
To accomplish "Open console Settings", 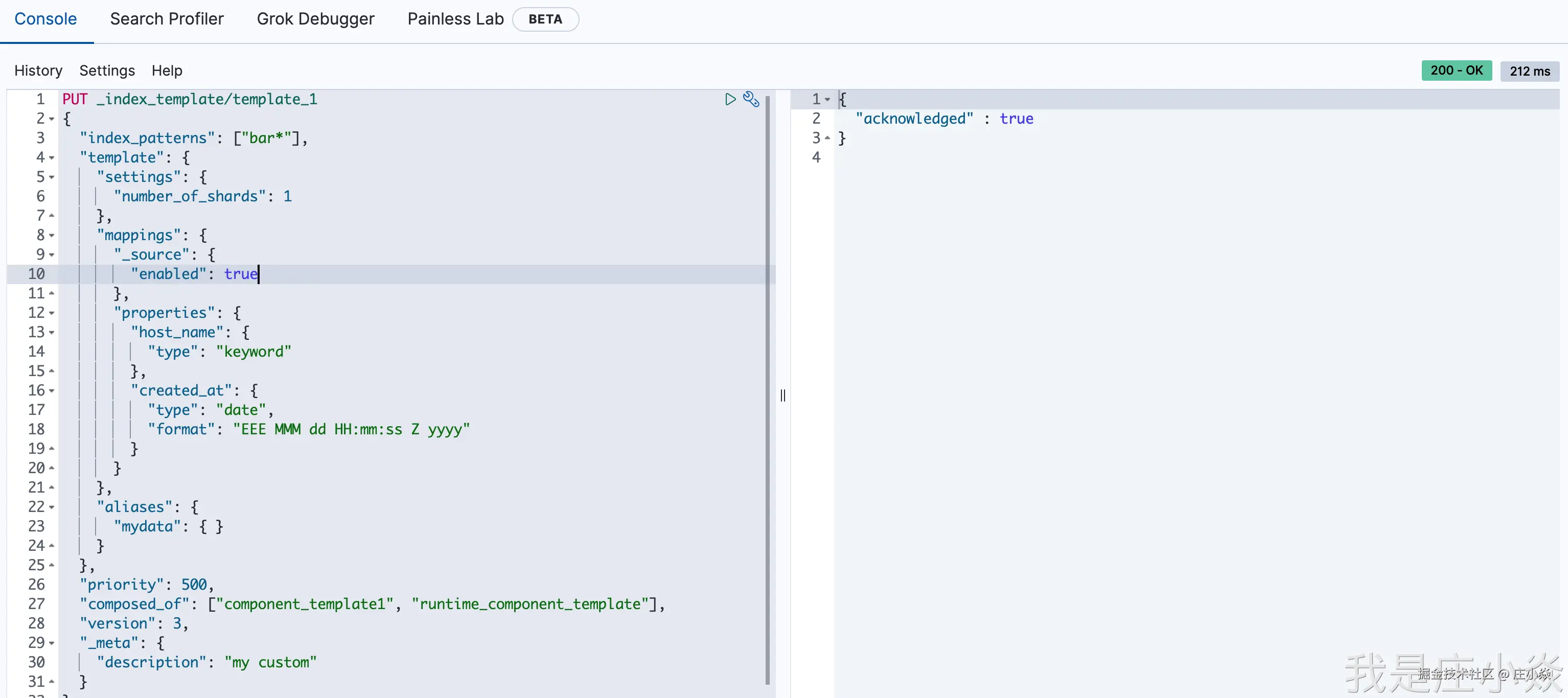I will click(x=107, y=71).
